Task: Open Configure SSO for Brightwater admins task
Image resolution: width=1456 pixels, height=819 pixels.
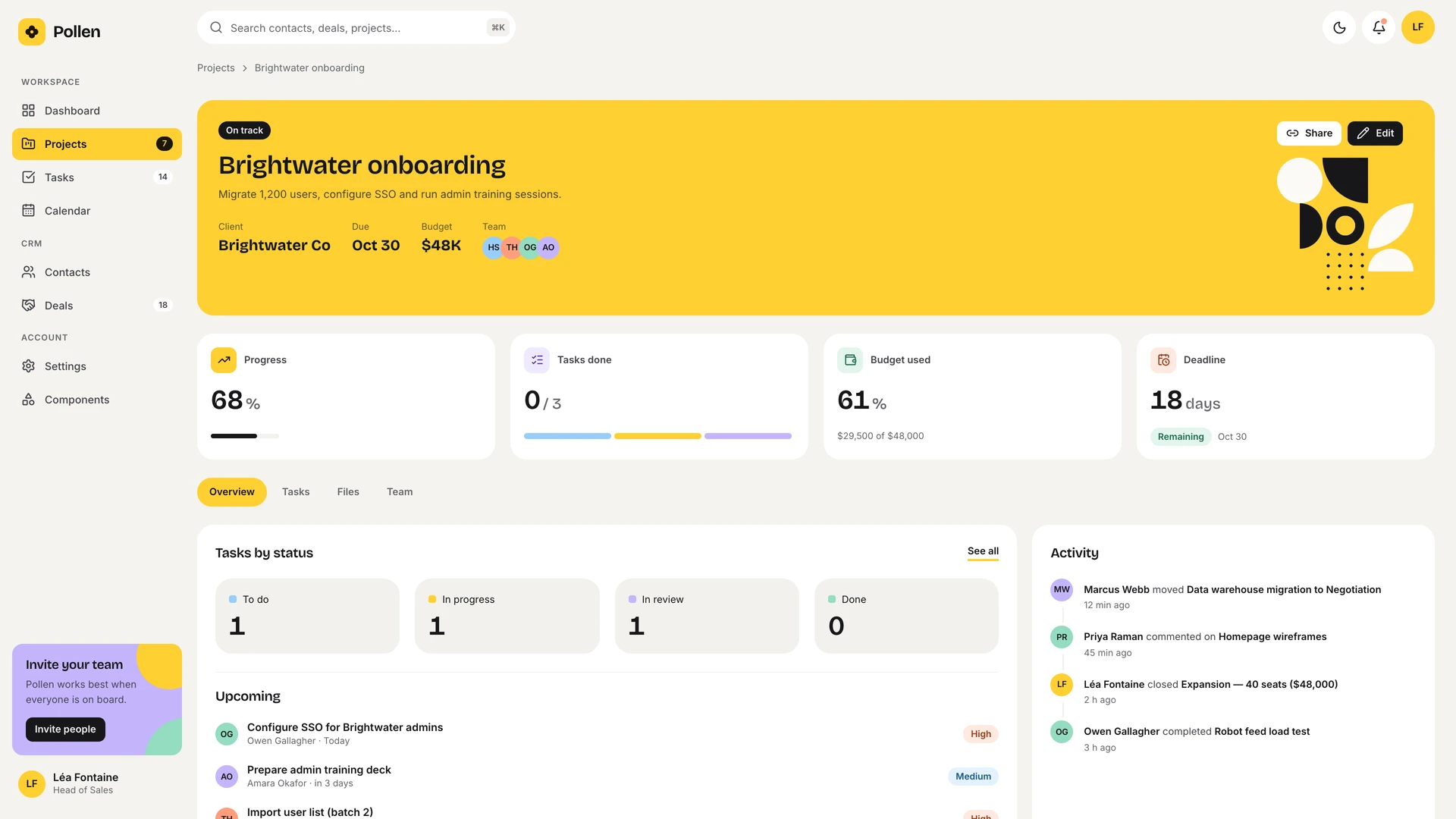Action: tap(607, 734)
